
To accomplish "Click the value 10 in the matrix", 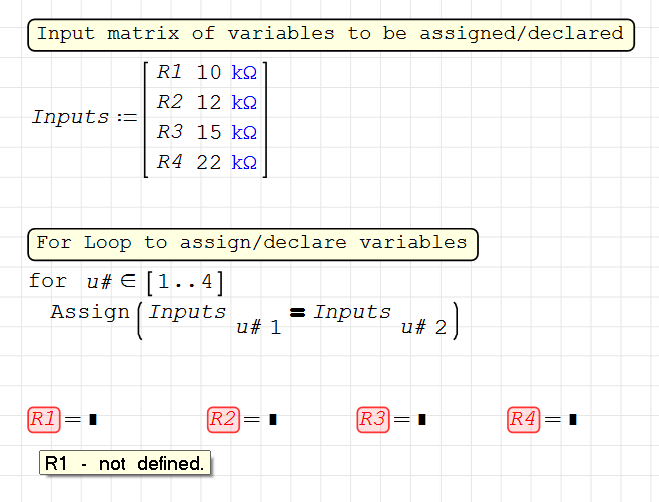I will coord(209,73).
